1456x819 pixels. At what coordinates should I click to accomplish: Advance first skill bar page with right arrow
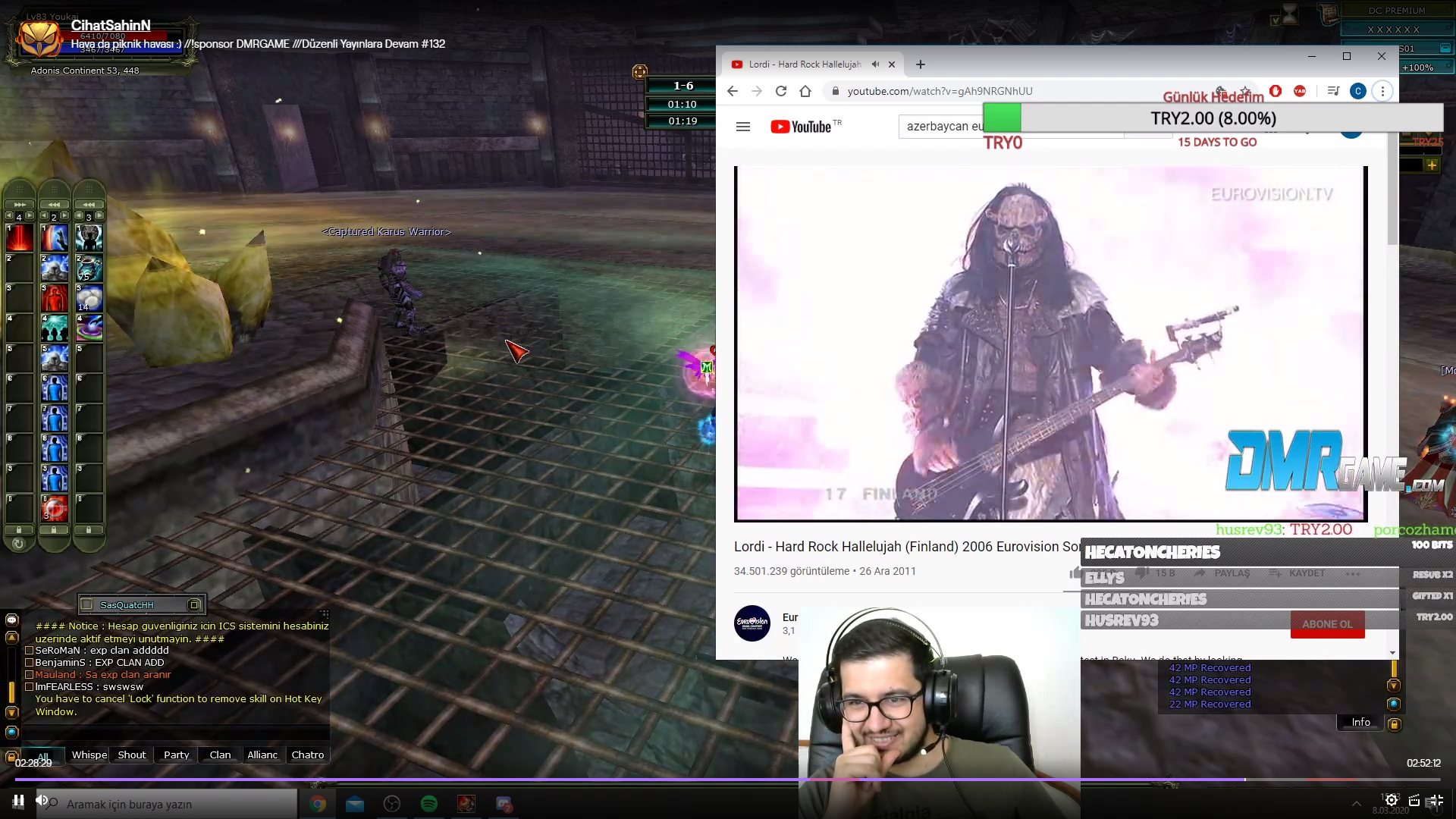[30, 216]
